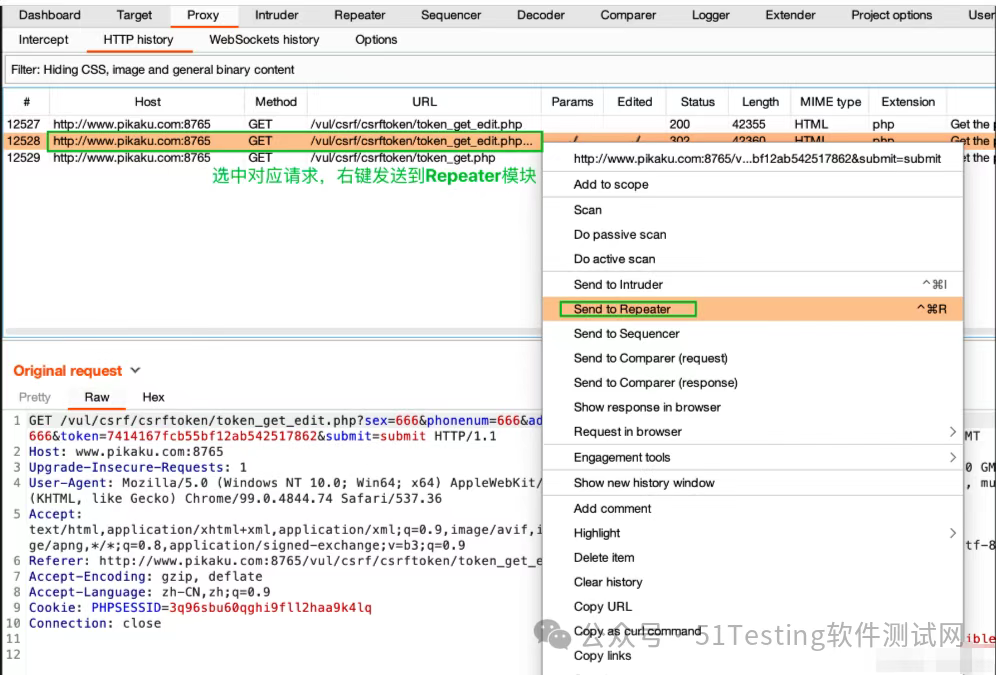The width and height of the screenshot is (996, 675).
Task: Sort by the Length column header
Action: pyautogui.click(x=760, y=102)
